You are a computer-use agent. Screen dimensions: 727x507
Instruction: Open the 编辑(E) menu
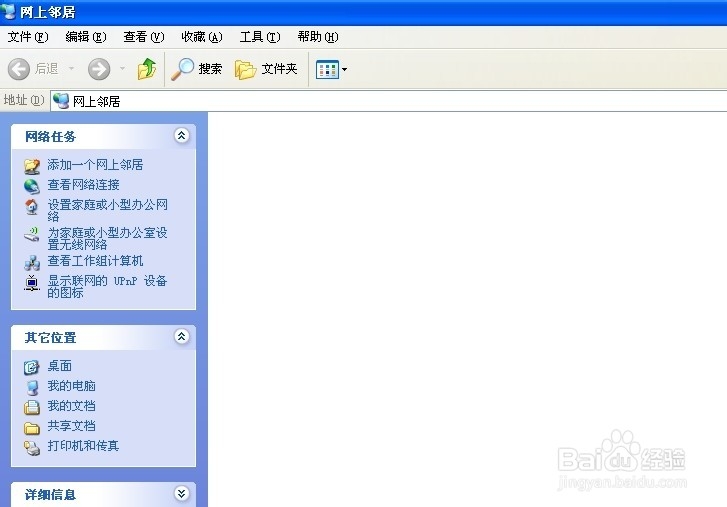(86, 37)
